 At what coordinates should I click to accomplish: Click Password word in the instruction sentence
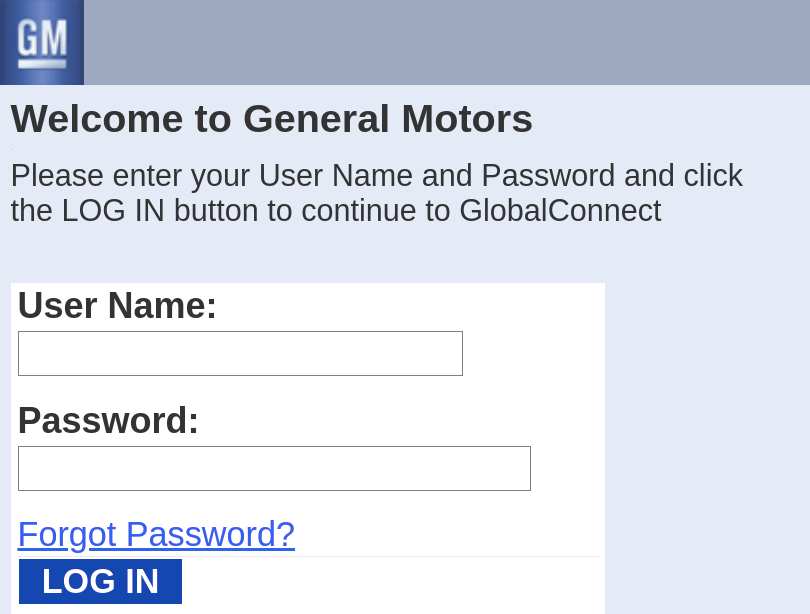[x=548, y=176]
